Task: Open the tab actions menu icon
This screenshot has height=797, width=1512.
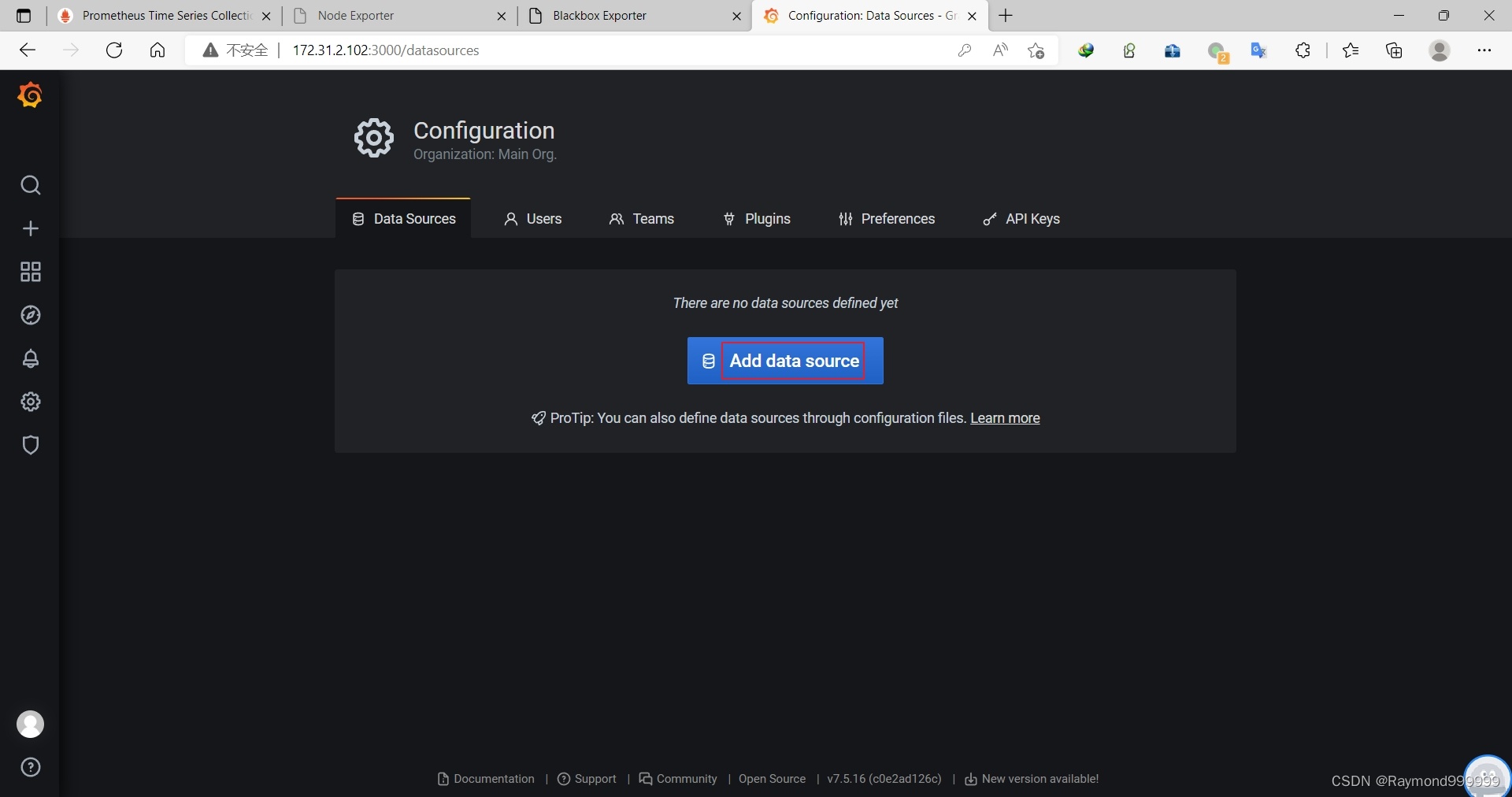Action: 24,16
